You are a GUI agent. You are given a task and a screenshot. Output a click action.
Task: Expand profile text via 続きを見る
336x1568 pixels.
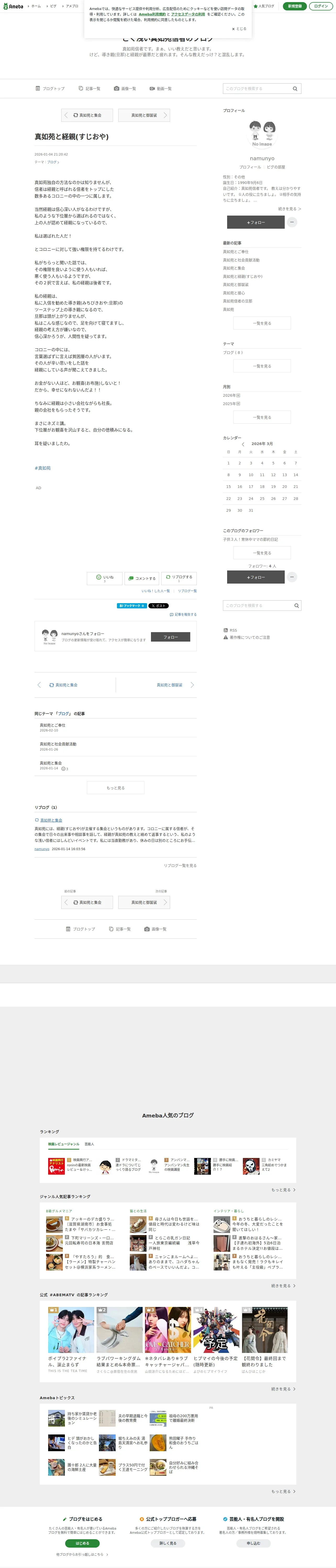coord(290,209)
